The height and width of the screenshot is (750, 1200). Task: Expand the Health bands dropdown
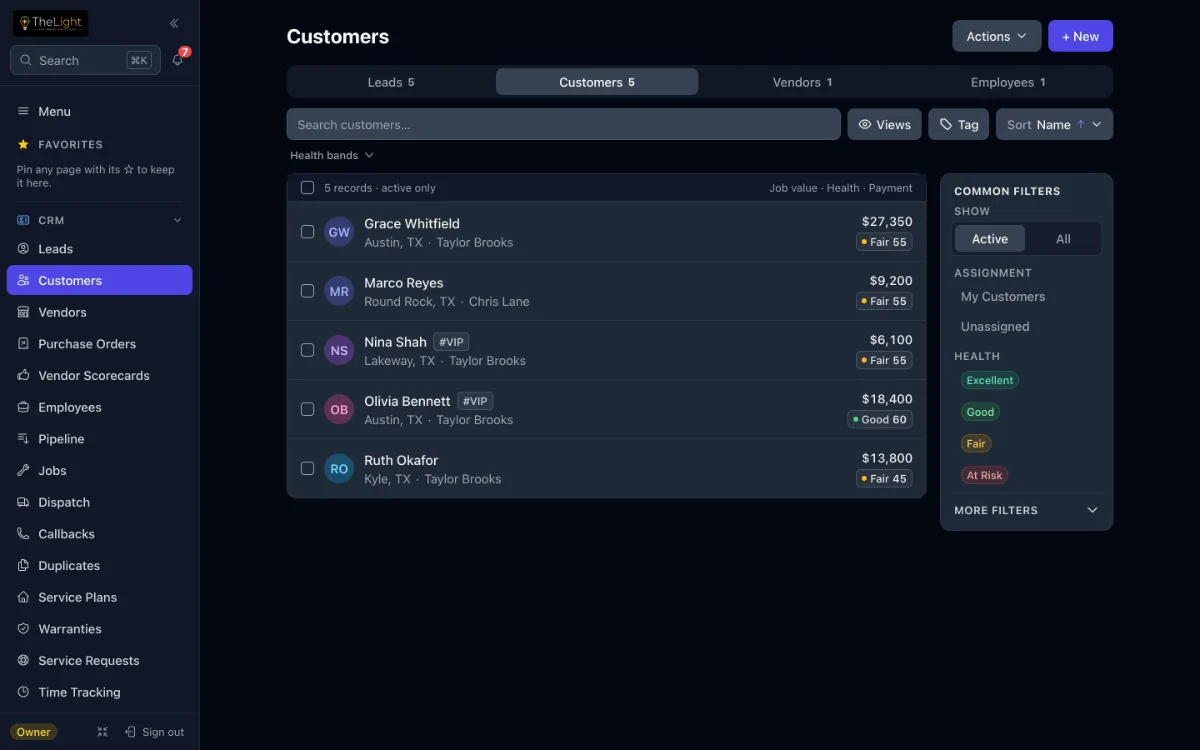pyautogui.click(x=332, y=155)
